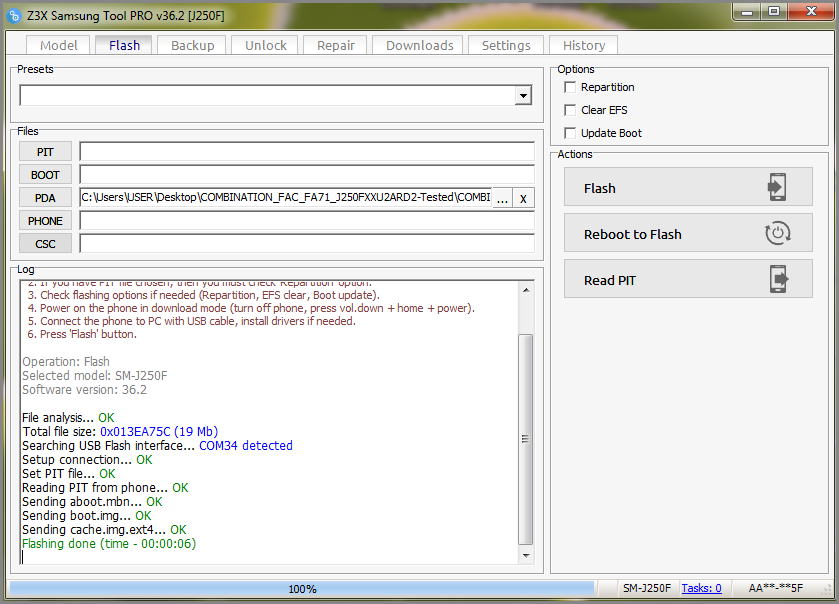Check the Update Boot option
The height and width of the screenshot is (604, 839).
click(570, 133)
